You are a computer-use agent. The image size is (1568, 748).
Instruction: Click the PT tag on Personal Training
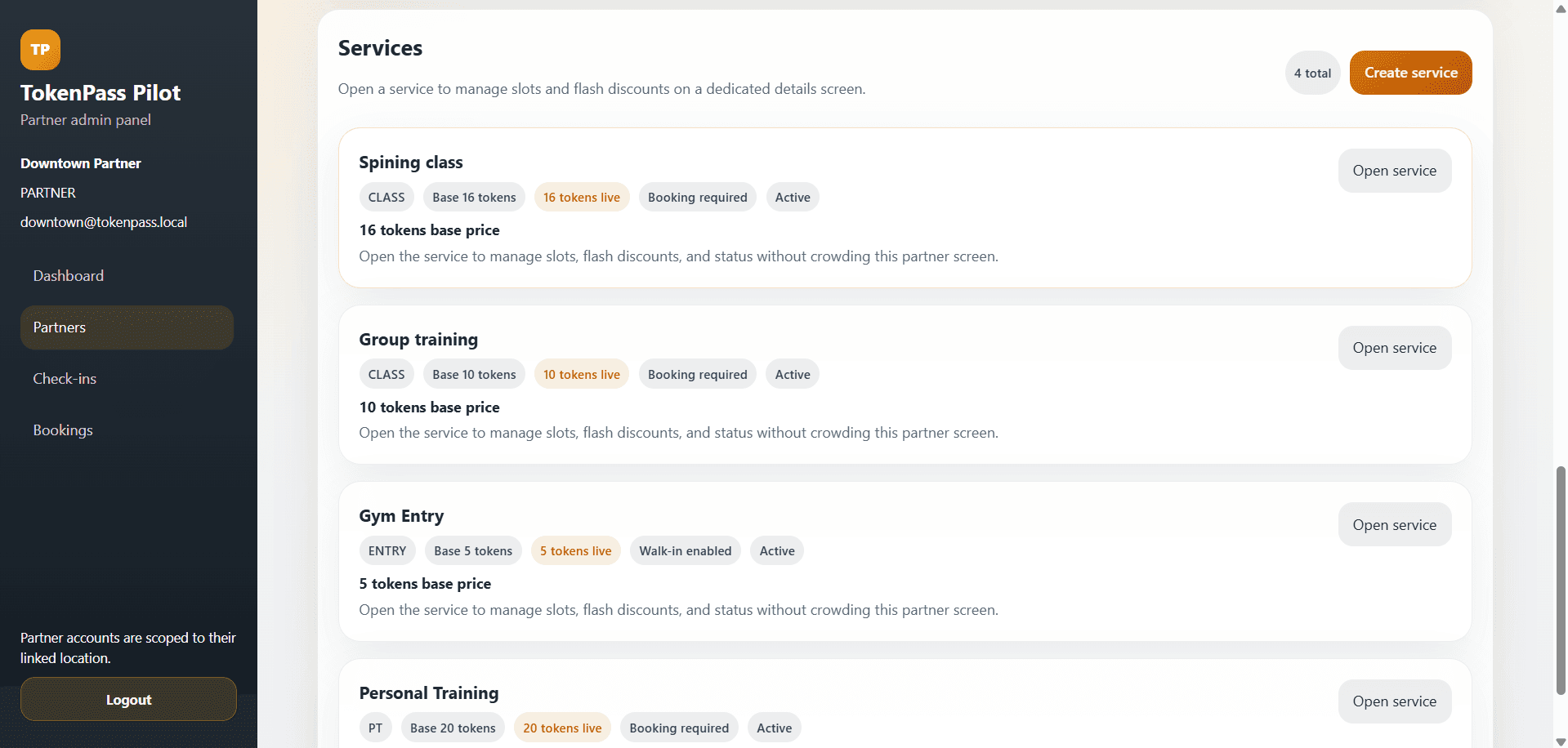(x=375, y=727)
